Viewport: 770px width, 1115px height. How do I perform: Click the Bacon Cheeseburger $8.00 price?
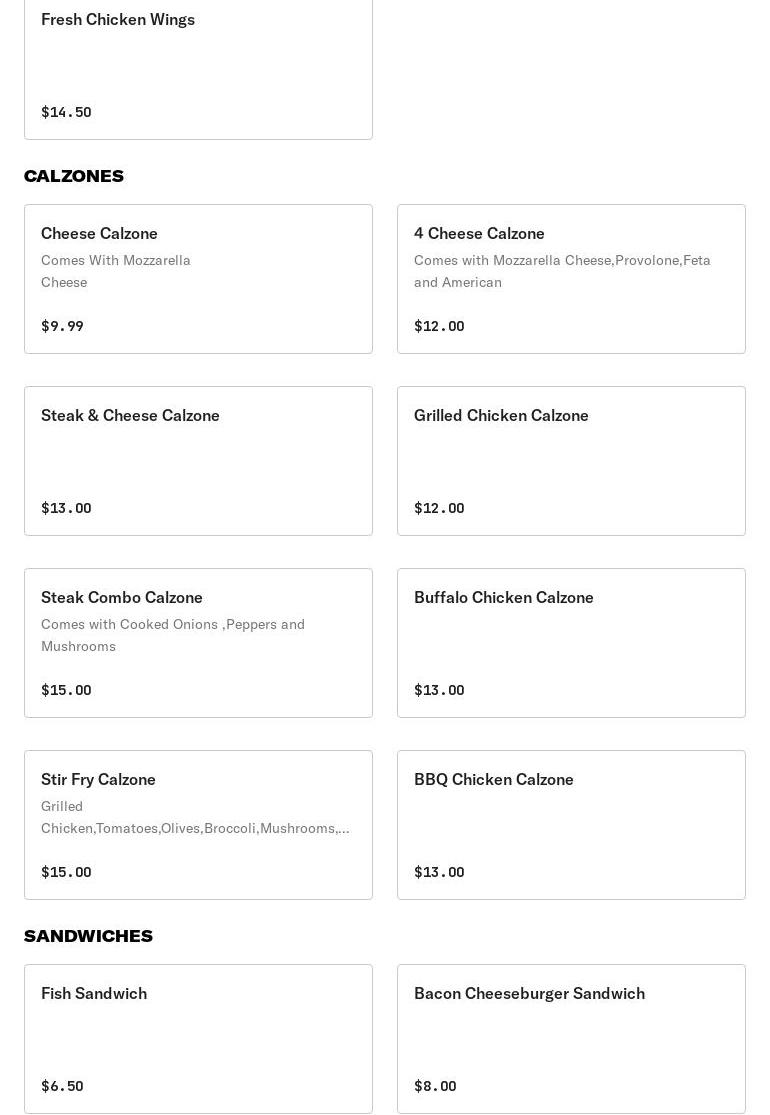435,1086
